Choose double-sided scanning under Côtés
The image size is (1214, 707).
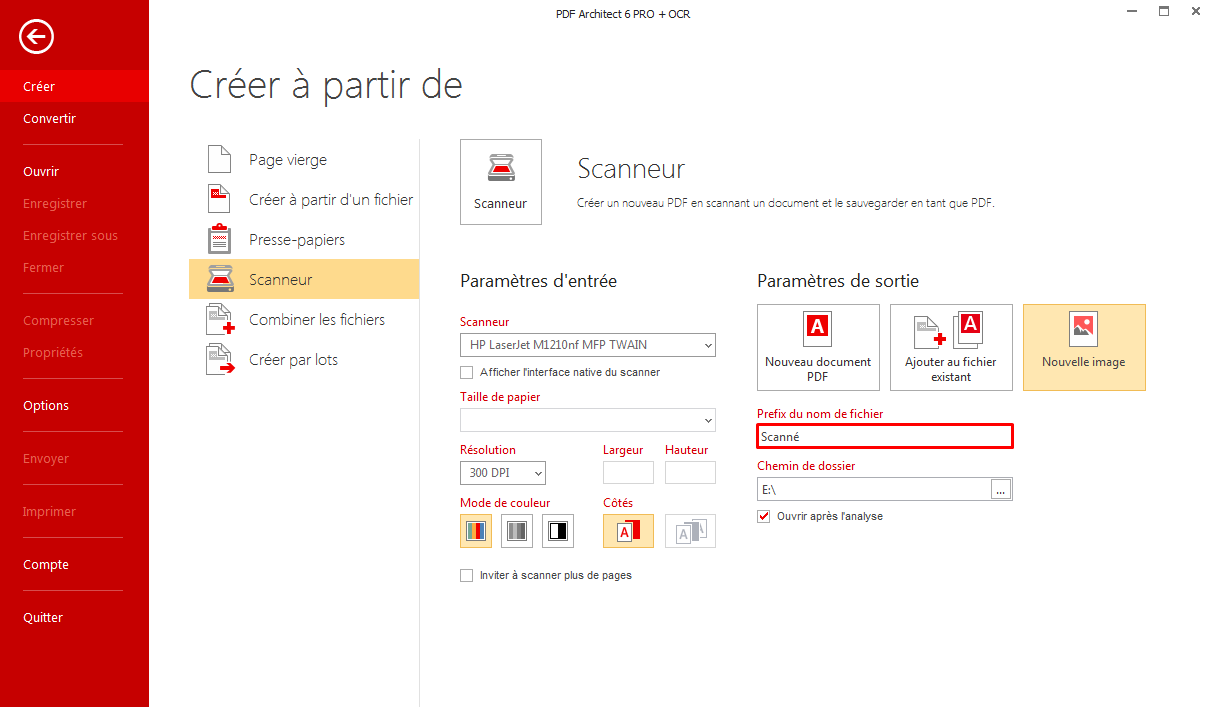tap(691, 531)
